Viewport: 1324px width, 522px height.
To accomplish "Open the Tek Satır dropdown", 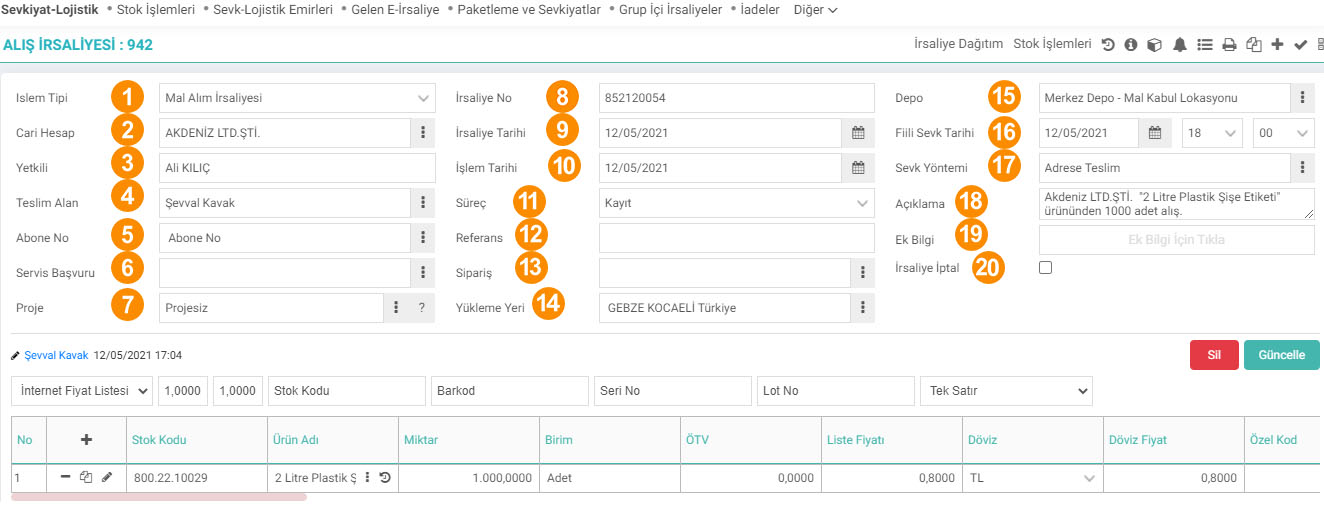I will pyautogui.click(x=1006, y=391).
